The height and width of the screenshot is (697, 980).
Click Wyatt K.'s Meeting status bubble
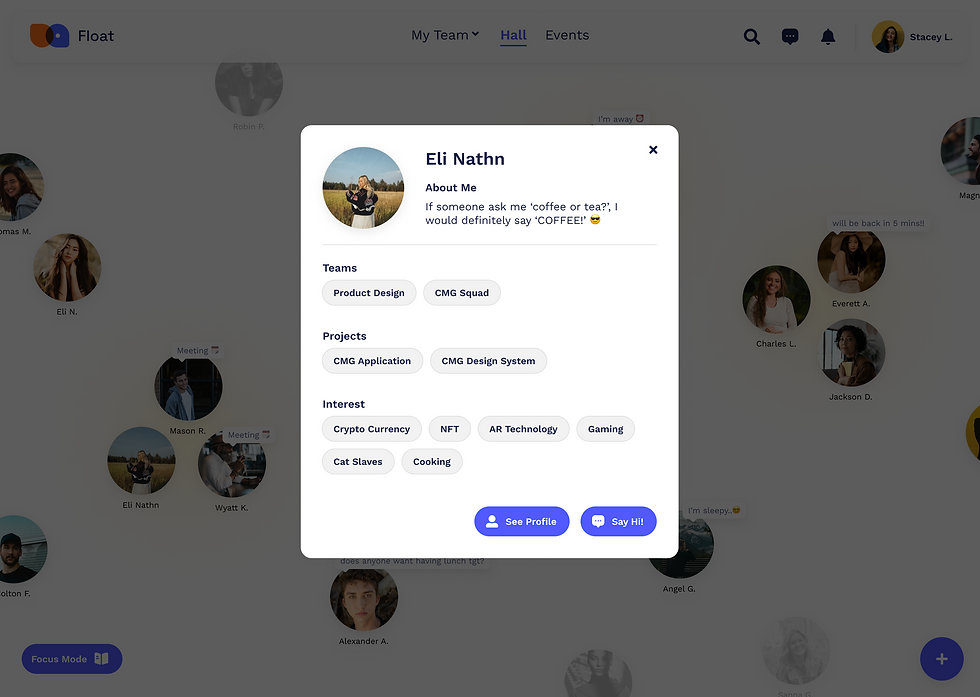click(249, 434)
